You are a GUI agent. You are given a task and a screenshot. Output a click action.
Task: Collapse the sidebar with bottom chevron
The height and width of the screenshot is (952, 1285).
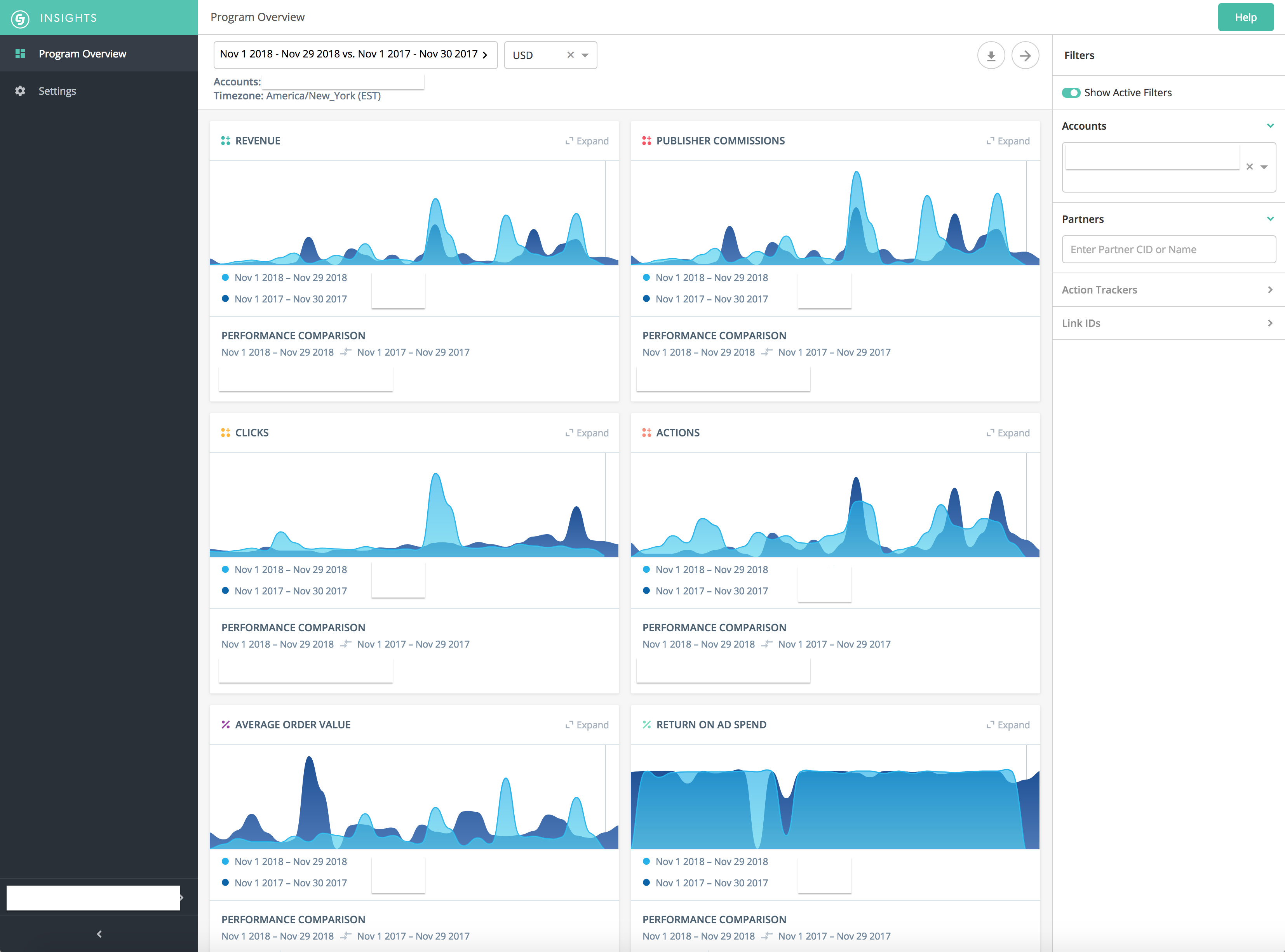click(x=99, y=934)
